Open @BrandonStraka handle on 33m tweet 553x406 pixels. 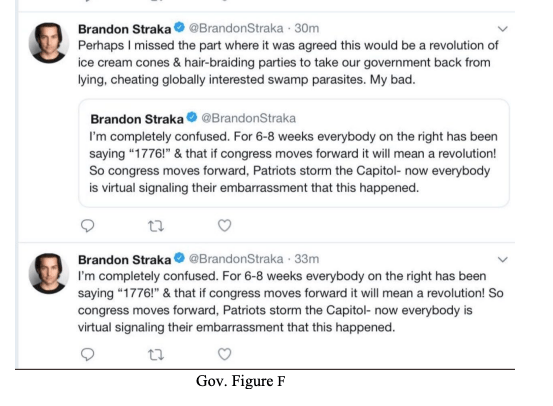click(x=236, y=259)
